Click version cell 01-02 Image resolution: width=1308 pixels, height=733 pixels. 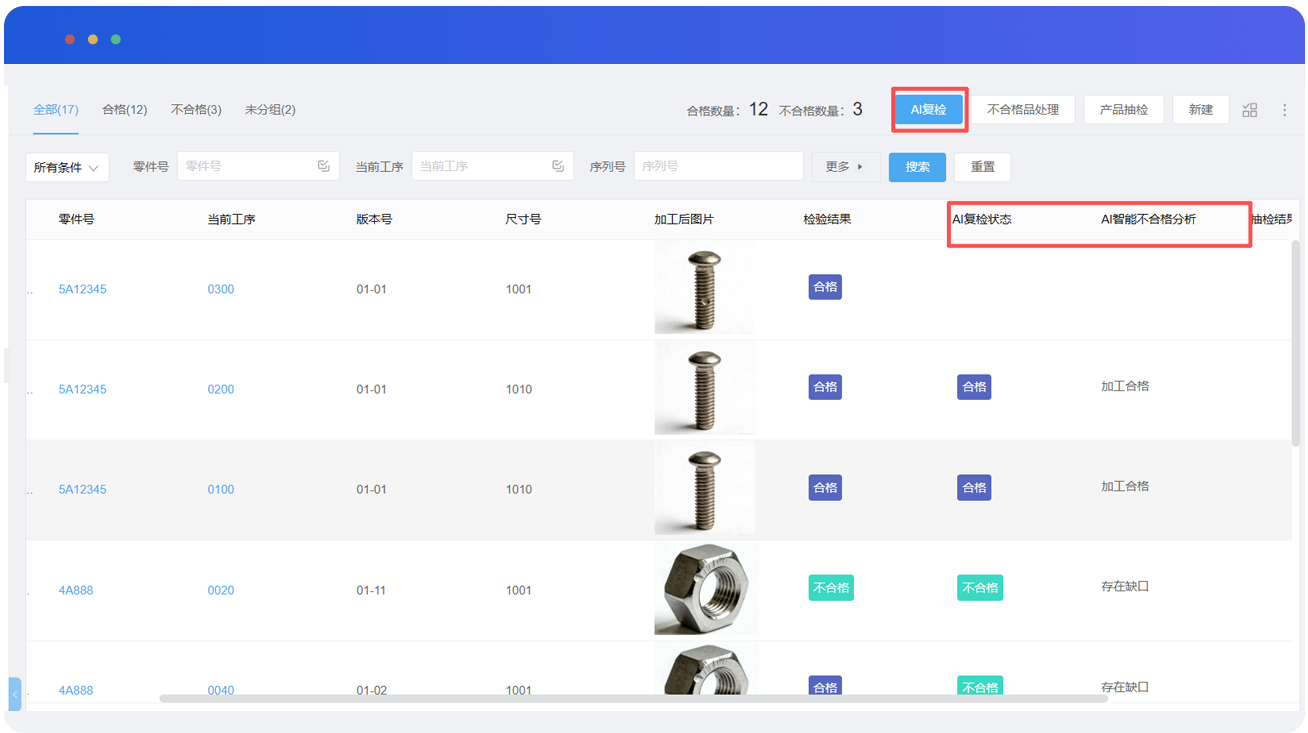371,690
